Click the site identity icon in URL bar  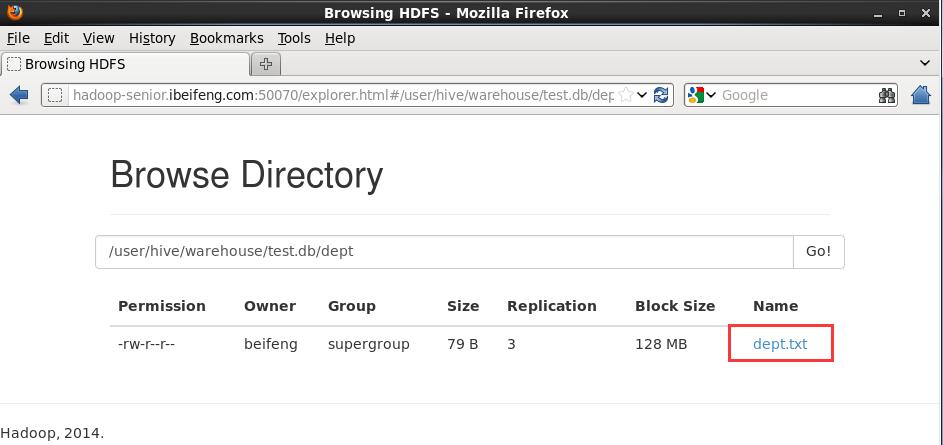pos(55,95)
